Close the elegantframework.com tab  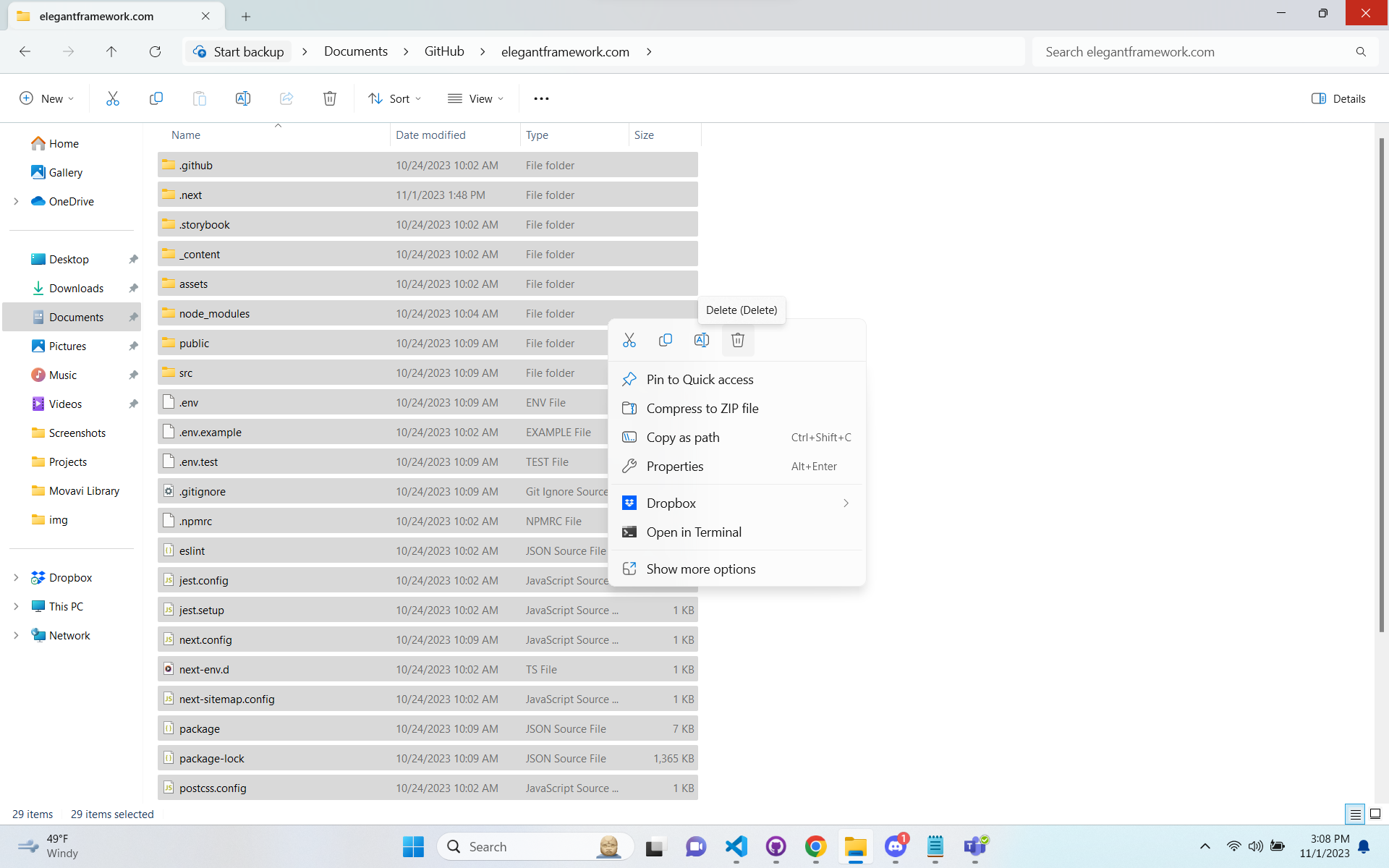(x=205, y=16)
